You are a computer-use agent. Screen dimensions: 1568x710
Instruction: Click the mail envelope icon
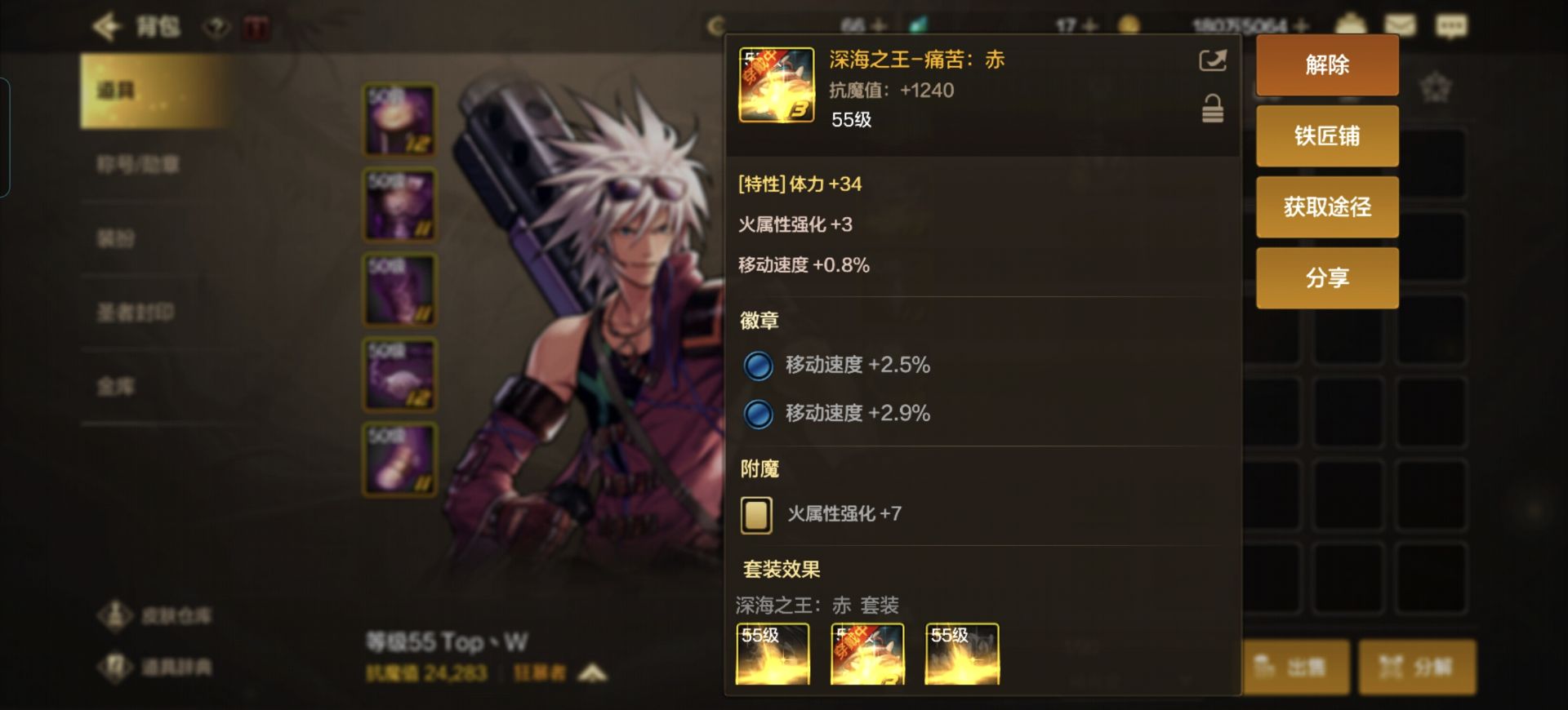1400,25
